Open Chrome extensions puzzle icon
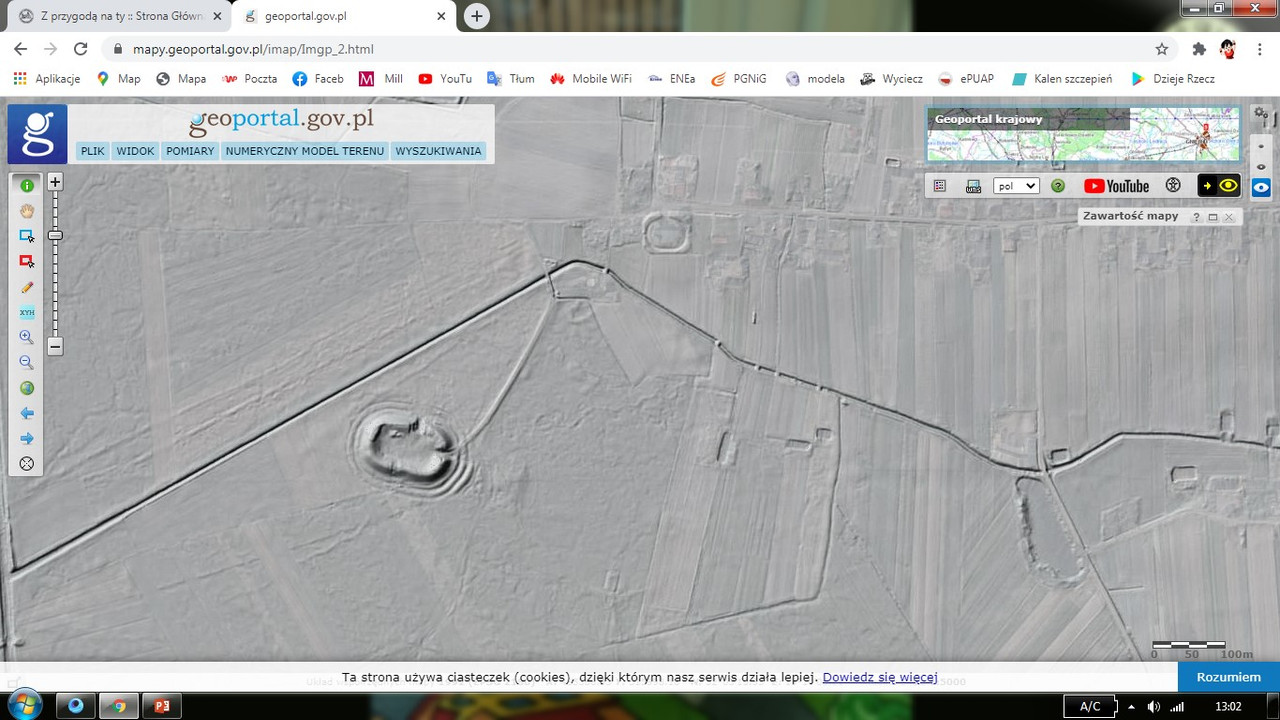 point(1199,49)
